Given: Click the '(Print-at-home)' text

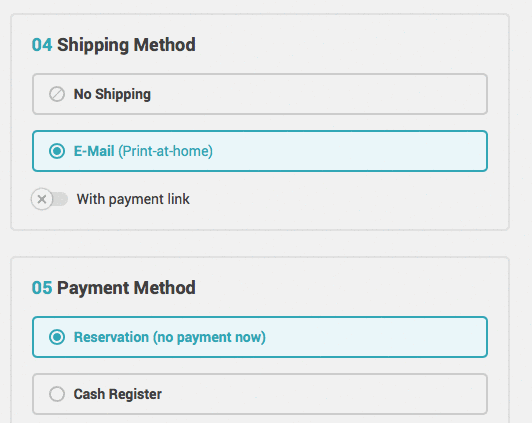Looking at the screenshot, I should [x=166, y=151].
